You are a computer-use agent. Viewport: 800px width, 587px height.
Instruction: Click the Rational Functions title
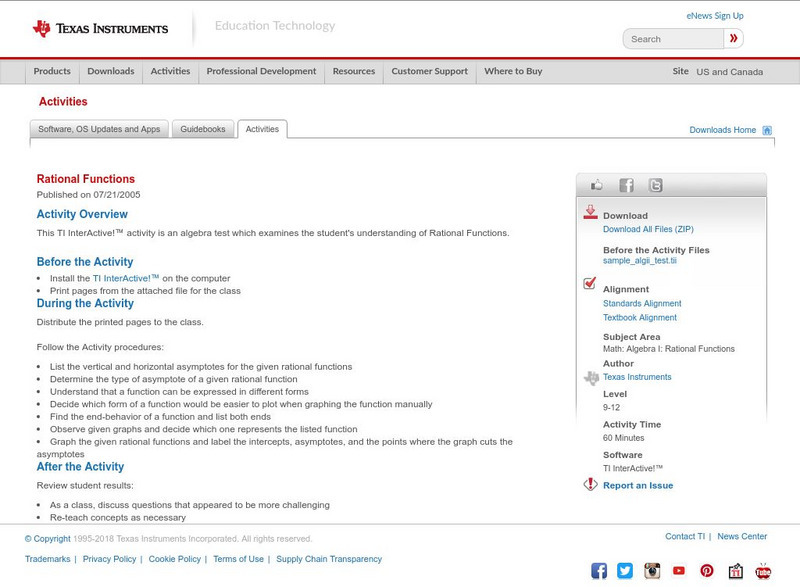point(86,179)
